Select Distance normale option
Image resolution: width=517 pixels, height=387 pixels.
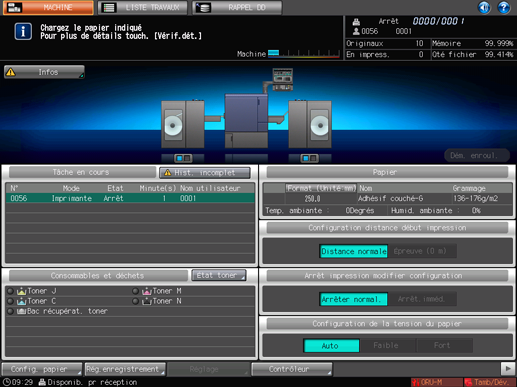354,251
